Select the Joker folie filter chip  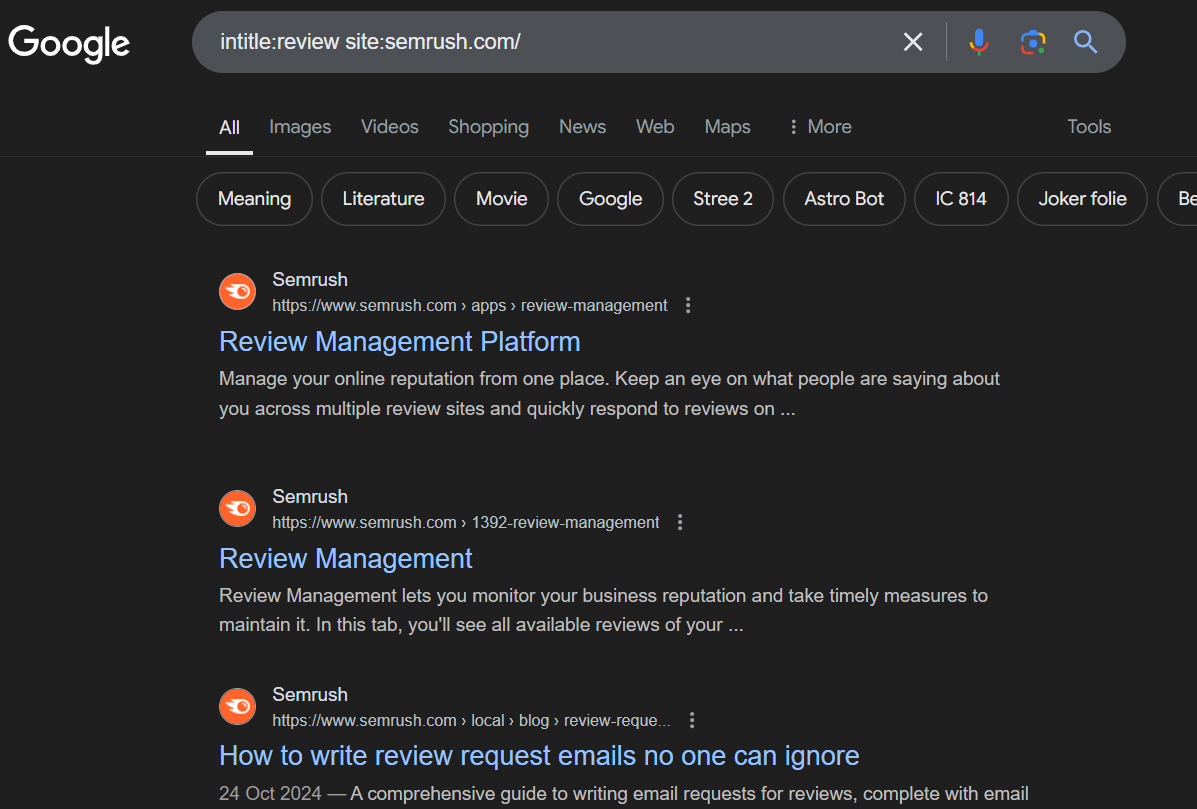[x=1082, y=199]
